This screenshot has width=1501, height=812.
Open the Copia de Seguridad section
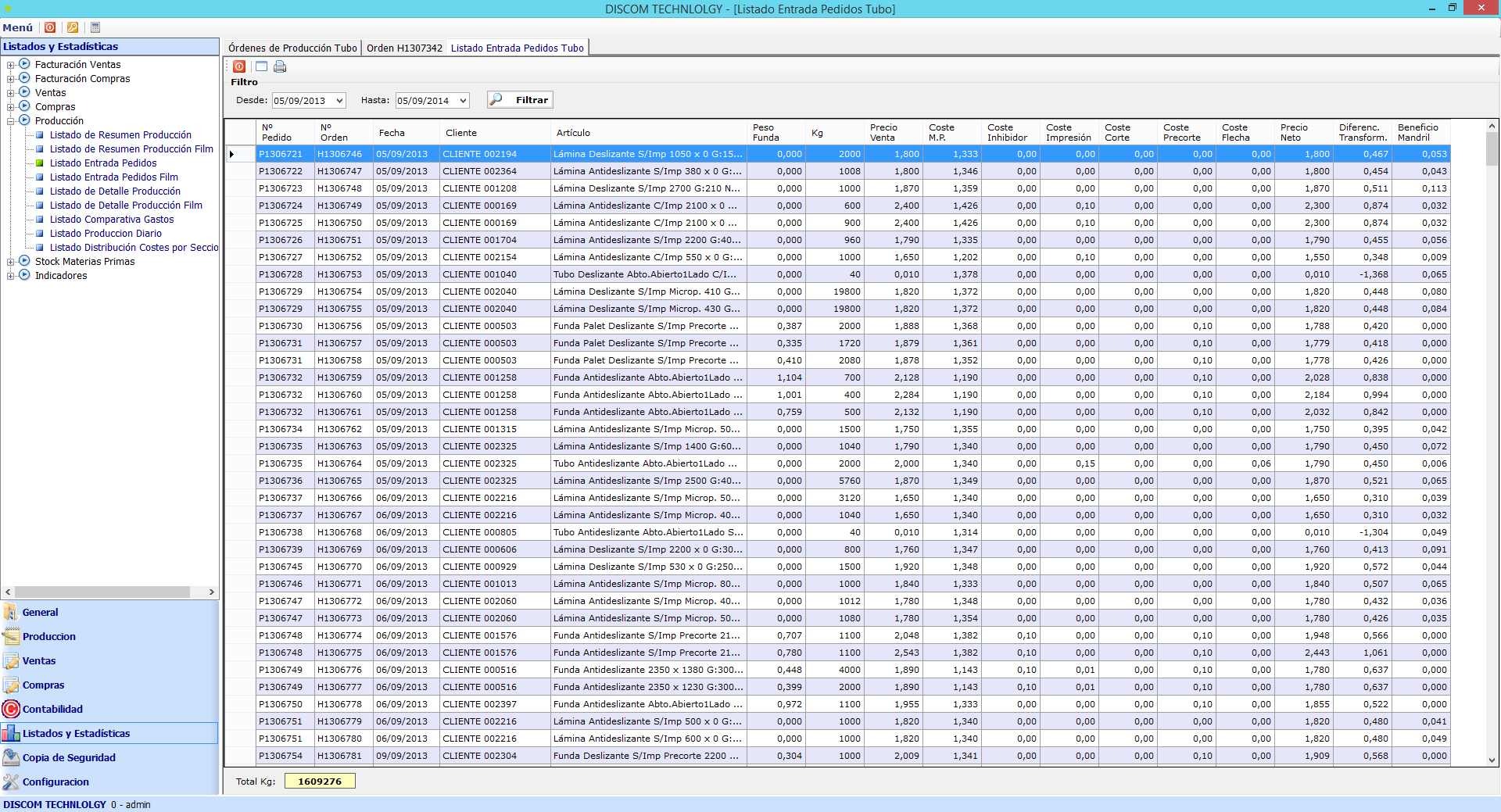68,757
